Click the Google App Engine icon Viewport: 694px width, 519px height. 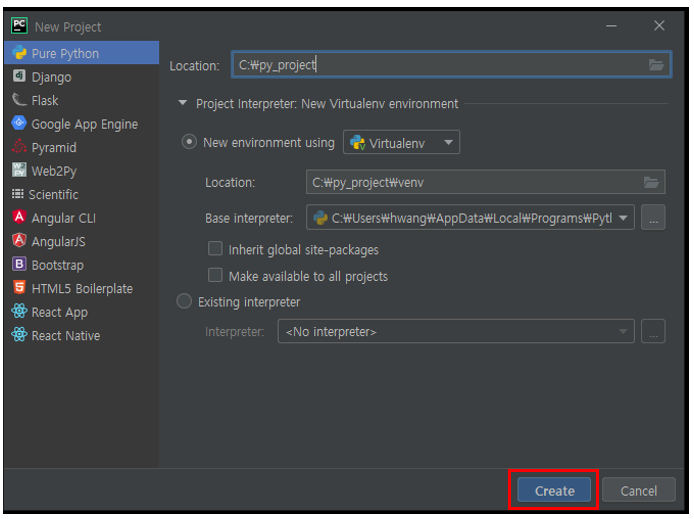click(x=19, y=123)
